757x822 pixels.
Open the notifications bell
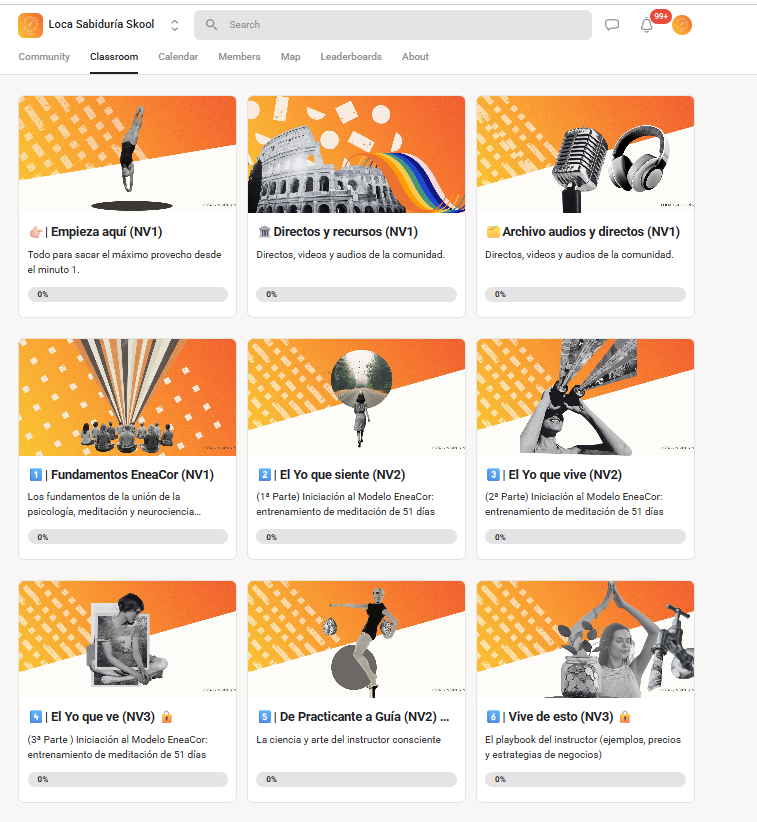pyautogui.click(x=647, y=25)
